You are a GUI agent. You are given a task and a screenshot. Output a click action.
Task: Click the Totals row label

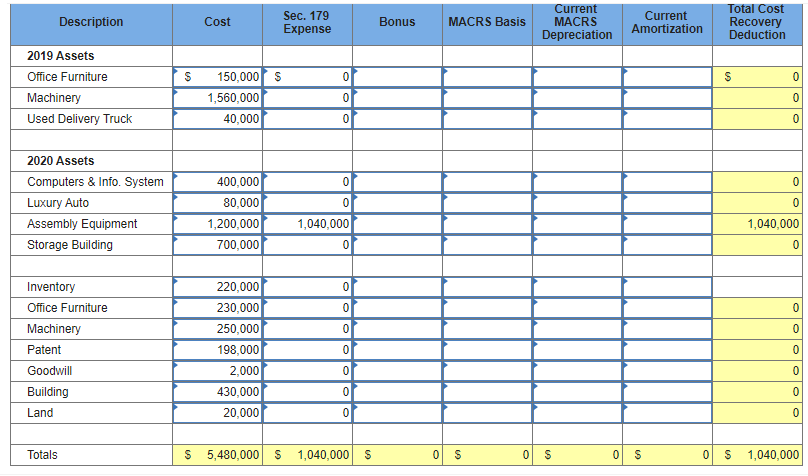[42, 455]
